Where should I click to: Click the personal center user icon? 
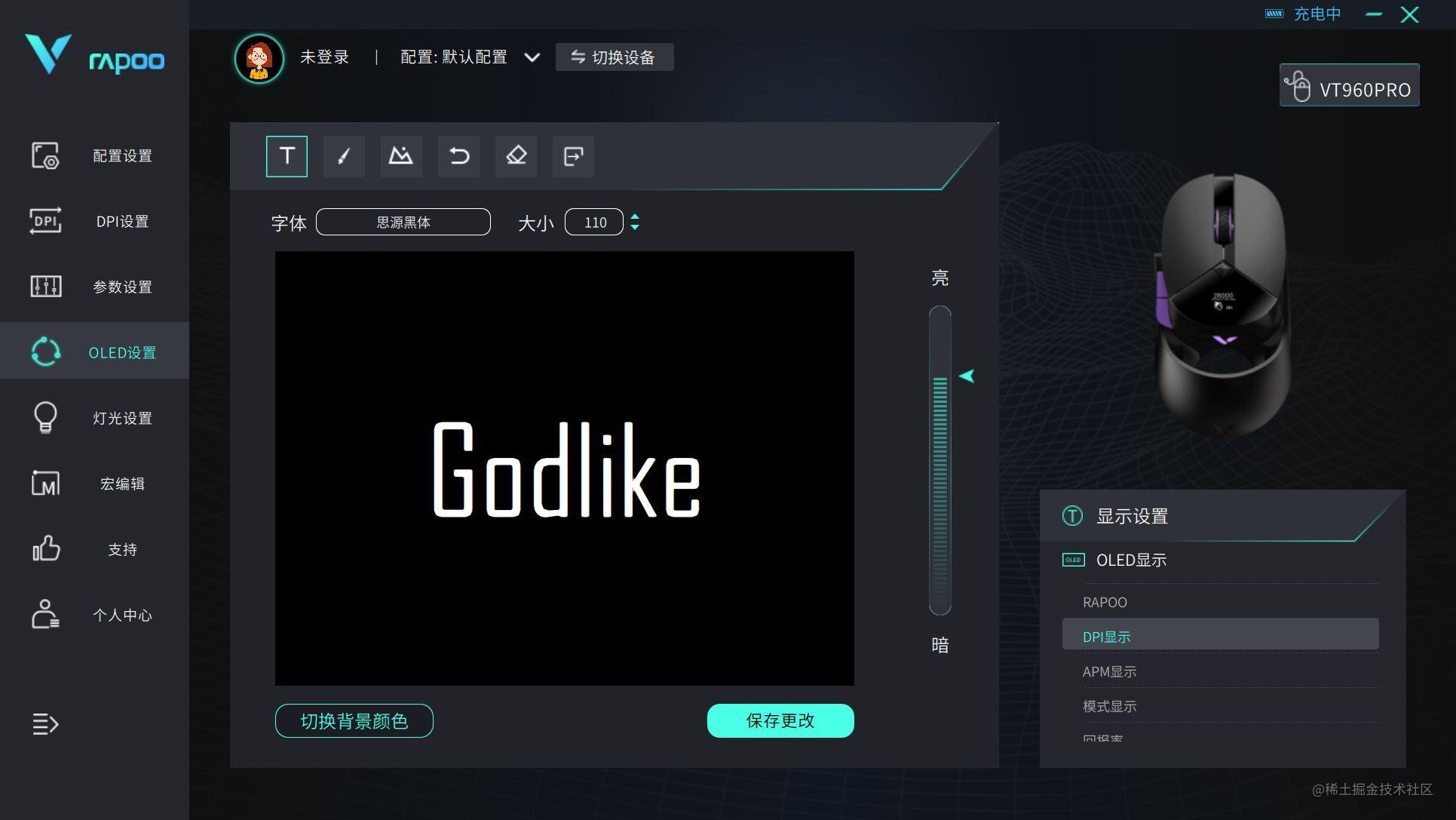(45, 614)
